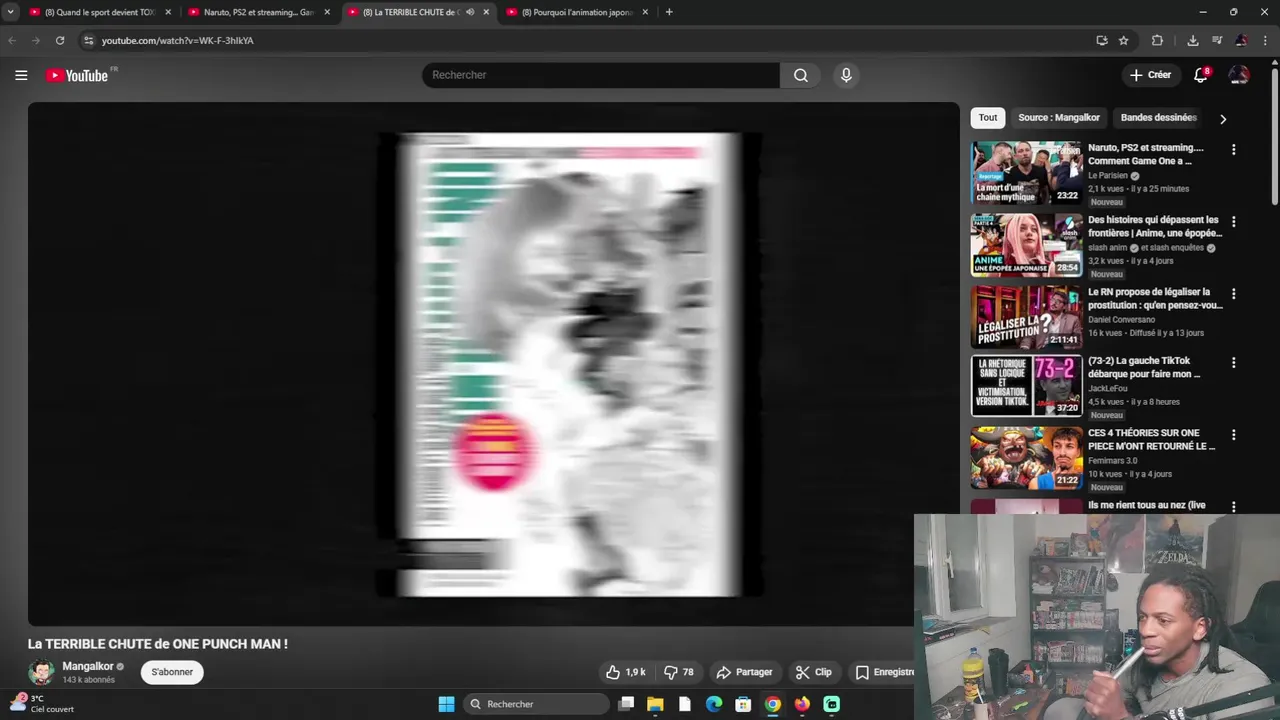Select the Bandes dessinées chip
1280x720 pixels.
point(1158,118)
